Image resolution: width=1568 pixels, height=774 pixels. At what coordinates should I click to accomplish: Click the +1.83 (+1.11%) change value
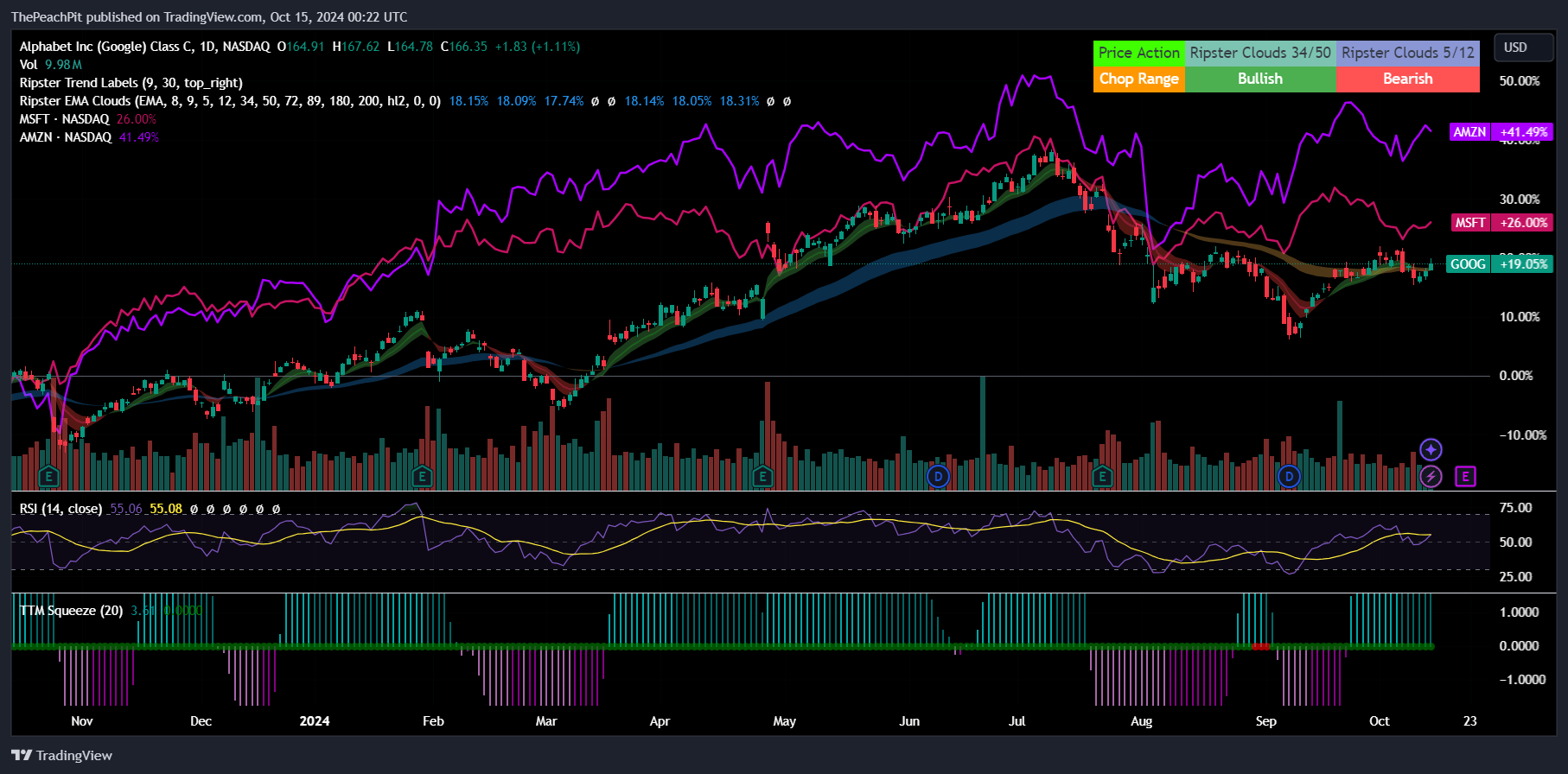coord(538,47)
